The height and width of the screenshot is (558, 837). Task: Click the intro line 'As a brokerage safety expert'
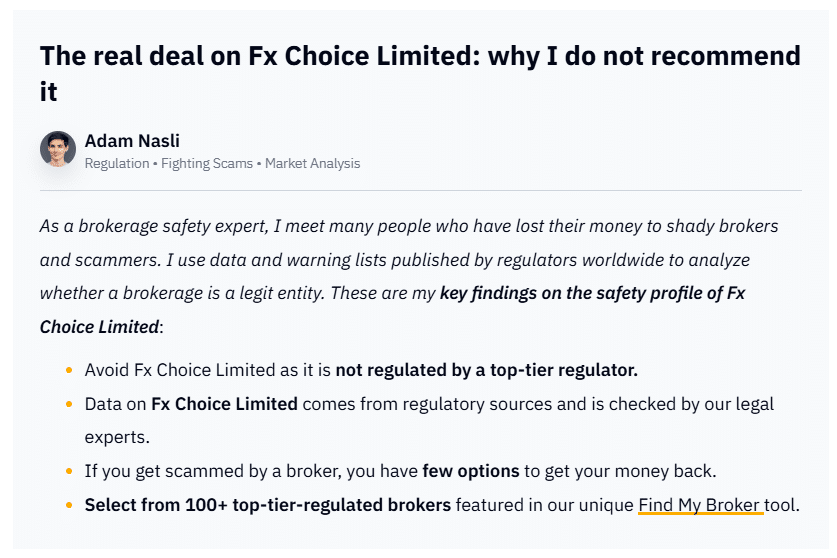(154, 226)
